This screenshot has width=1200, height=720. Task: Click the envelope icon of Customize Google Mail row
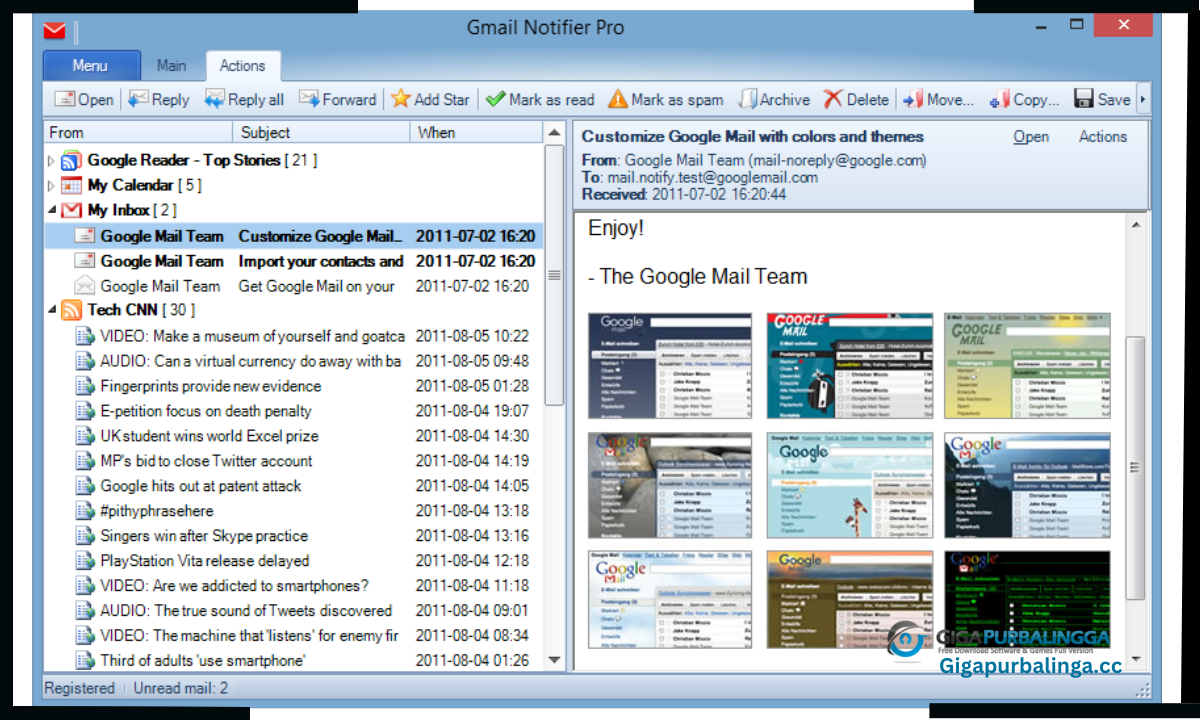(x=85, y=236)
